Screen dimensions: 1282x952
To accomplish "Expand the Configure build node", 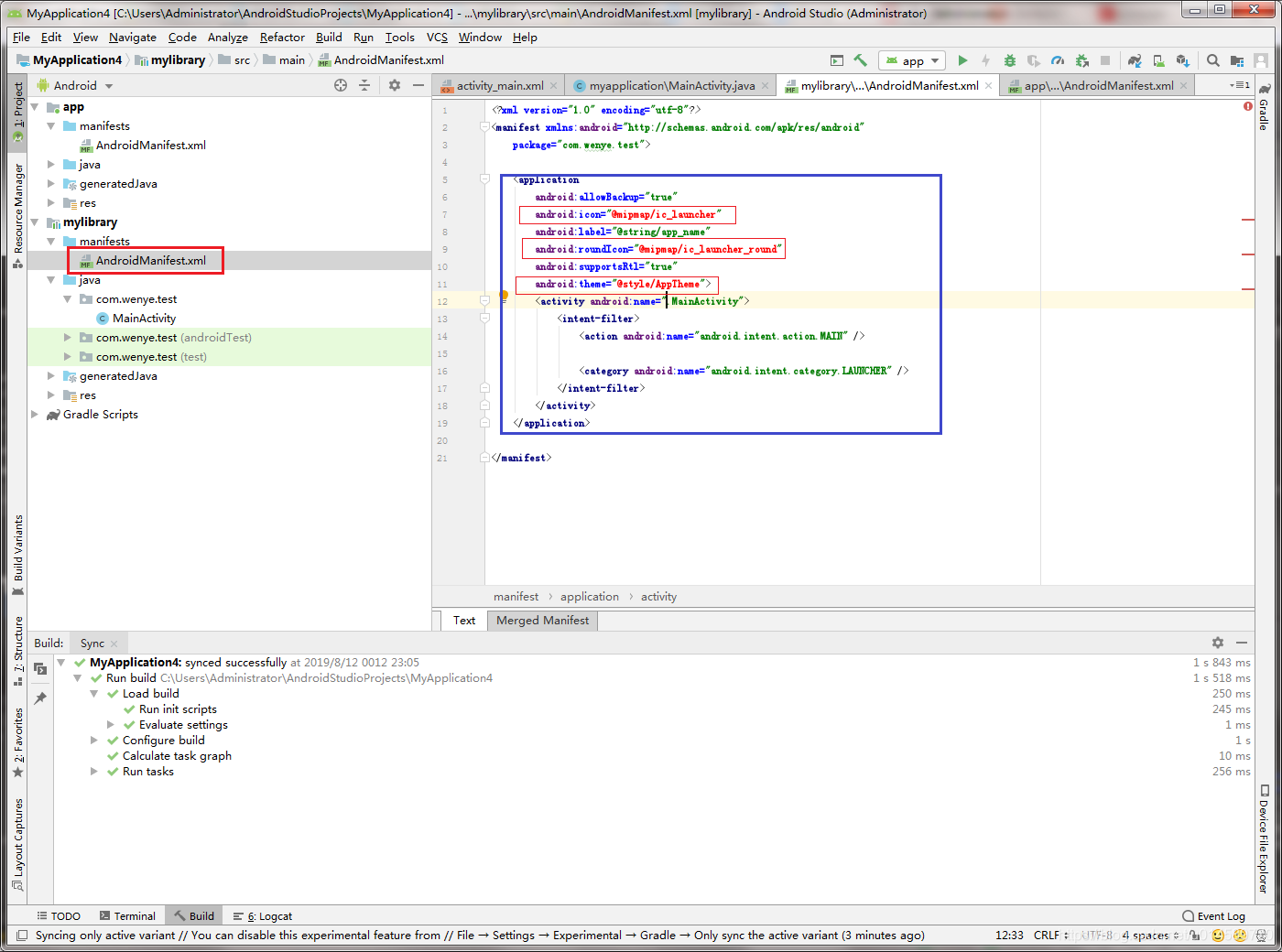I will (x=93, y=741).
